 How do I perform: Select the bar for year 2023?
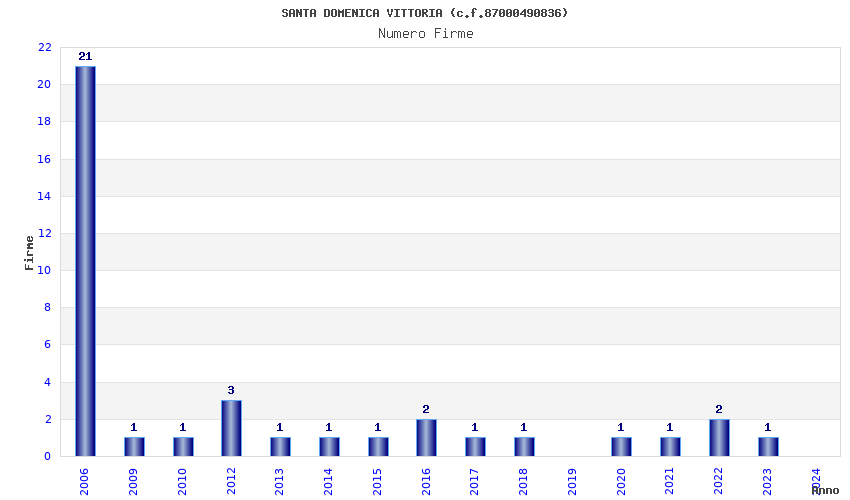coord(768,447)
